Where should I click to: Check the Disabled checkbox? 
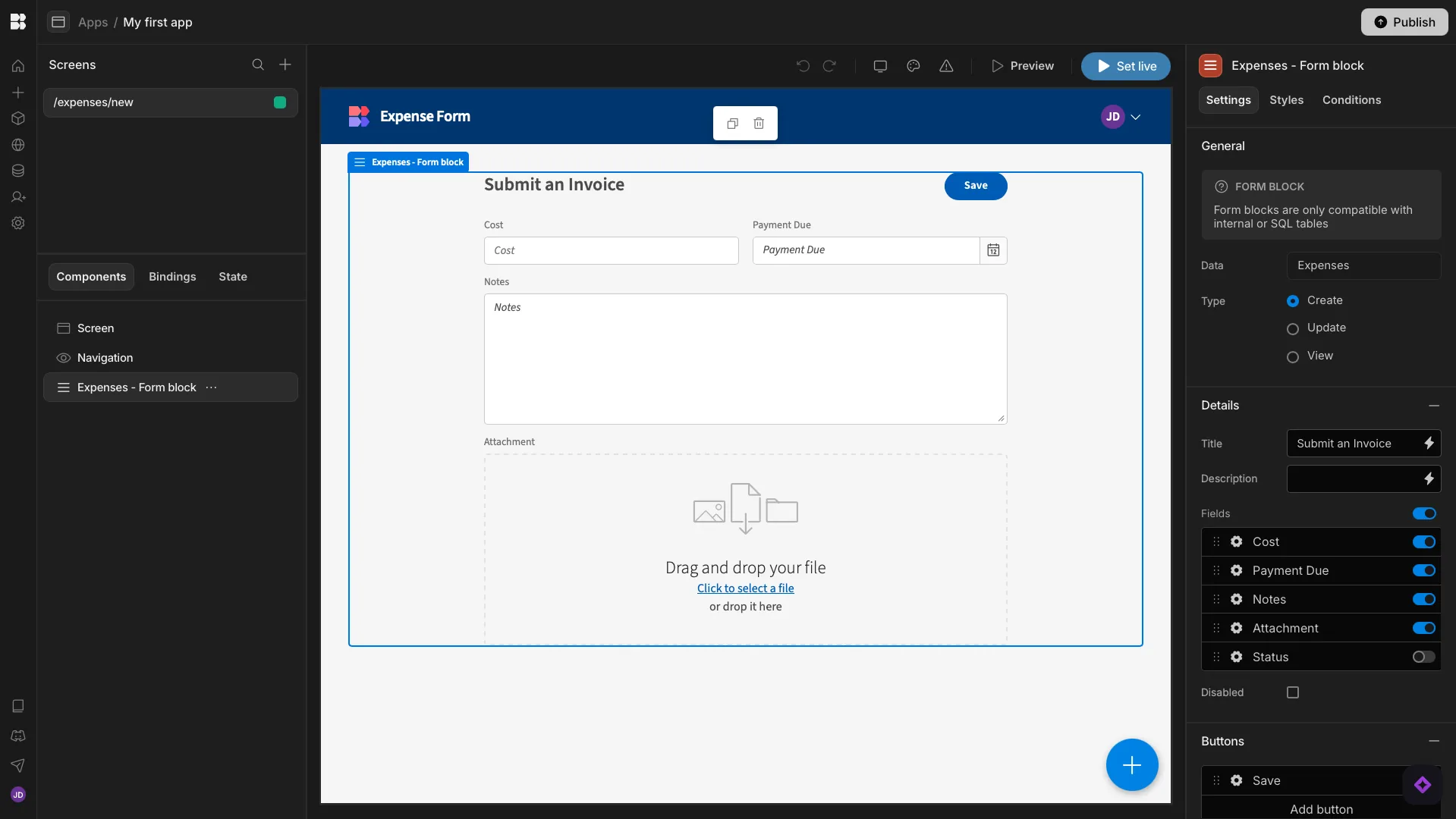coord(1293,692)
